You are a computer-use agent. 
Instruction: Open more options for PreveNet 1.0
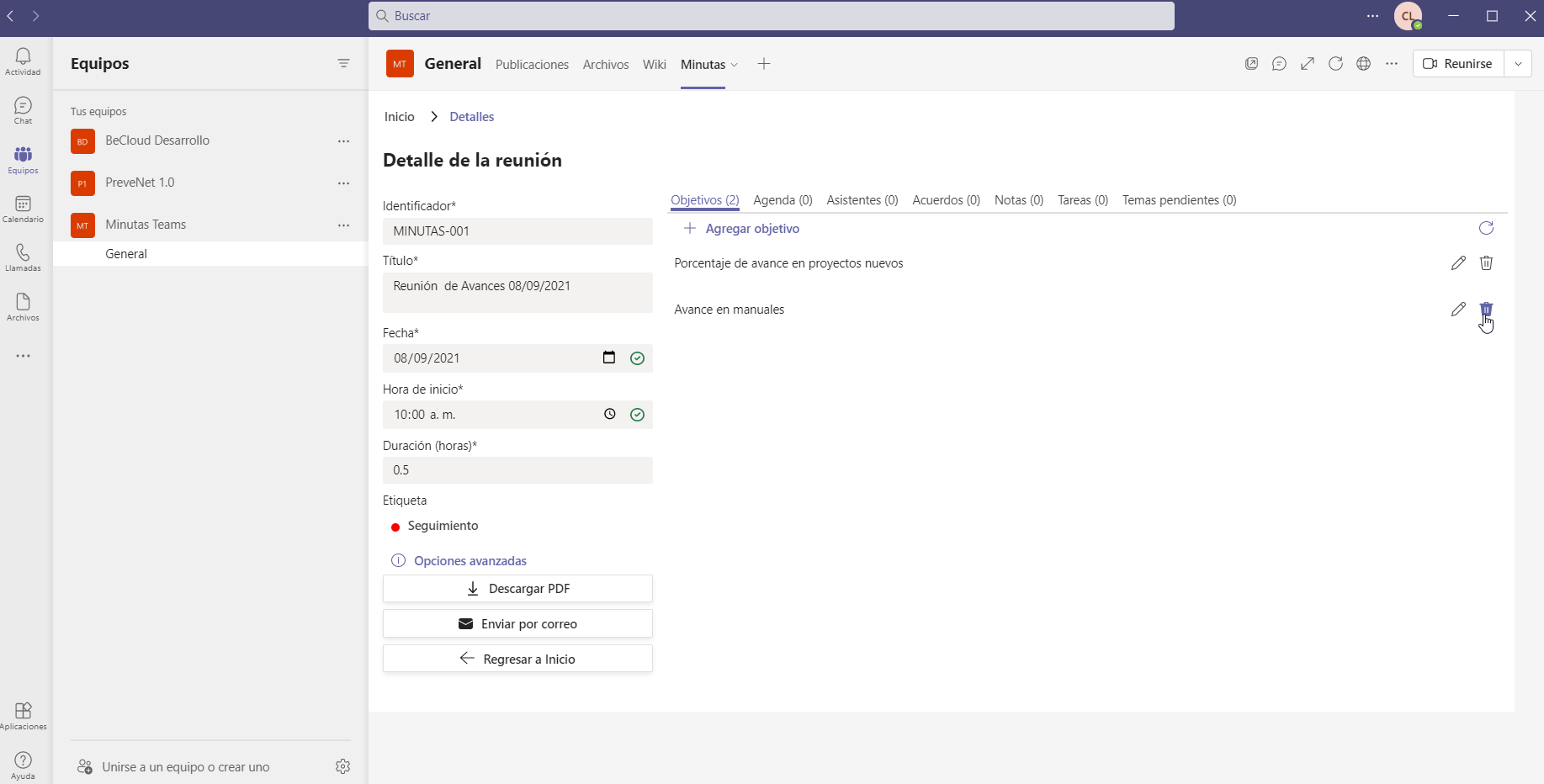343,183
